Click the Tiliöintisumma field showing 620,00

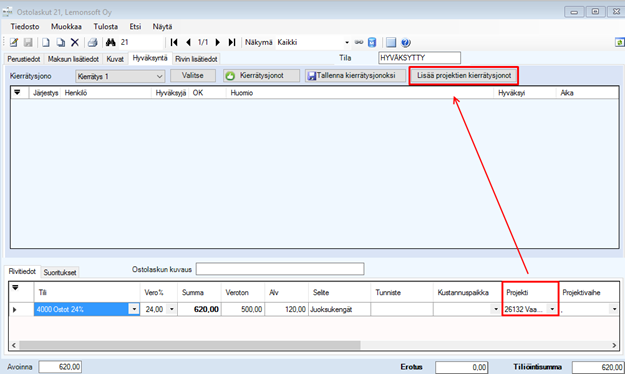click(597, 367)
